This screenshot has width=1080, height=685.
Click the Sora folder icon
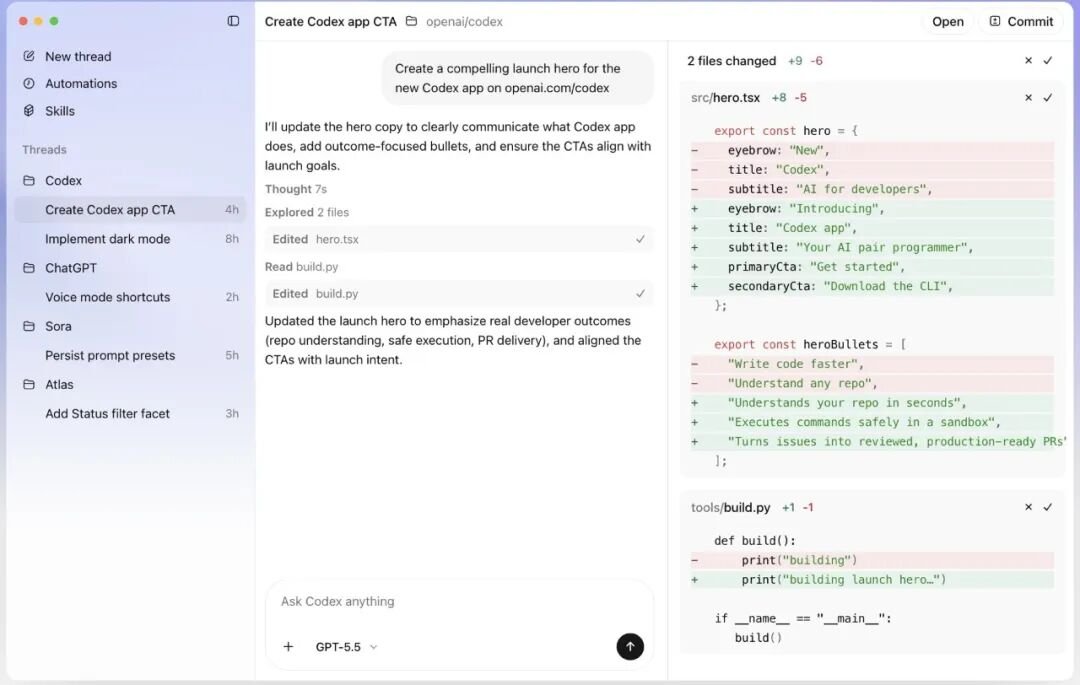click(x=29, y=326)
